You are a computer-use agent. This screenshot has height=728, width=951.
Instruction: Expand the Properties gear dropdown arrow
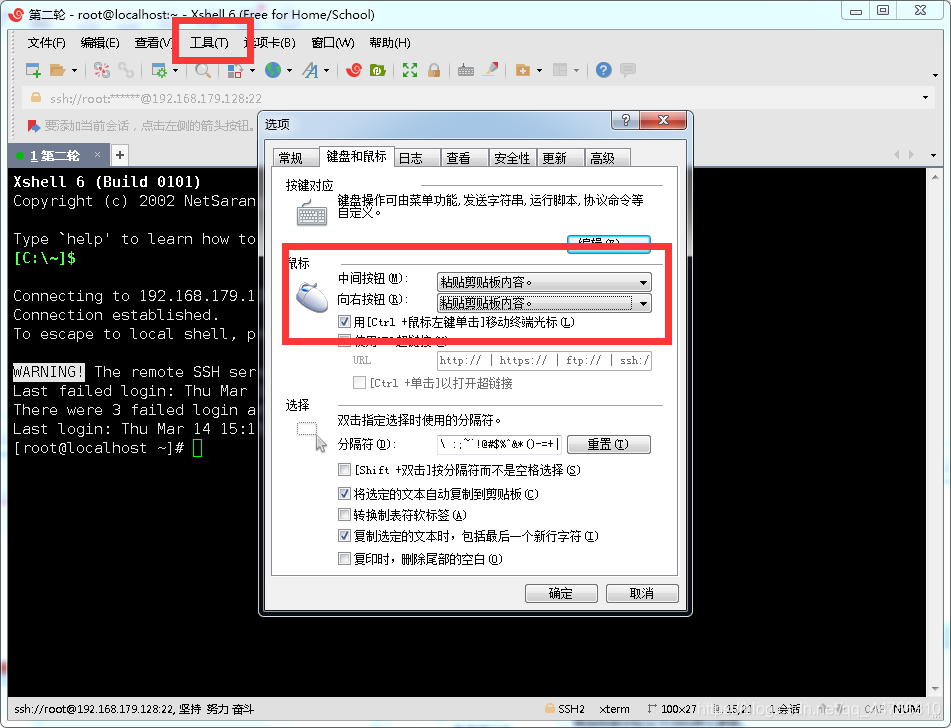pos(175,71)
